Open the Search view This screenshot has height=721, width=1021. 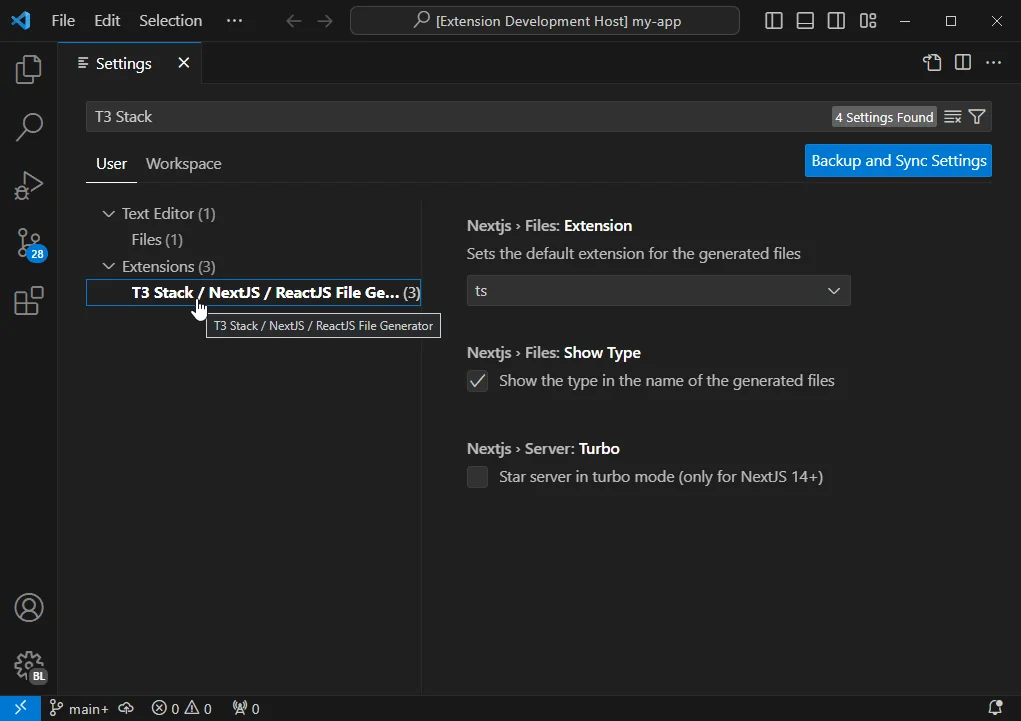pos(29,127)
